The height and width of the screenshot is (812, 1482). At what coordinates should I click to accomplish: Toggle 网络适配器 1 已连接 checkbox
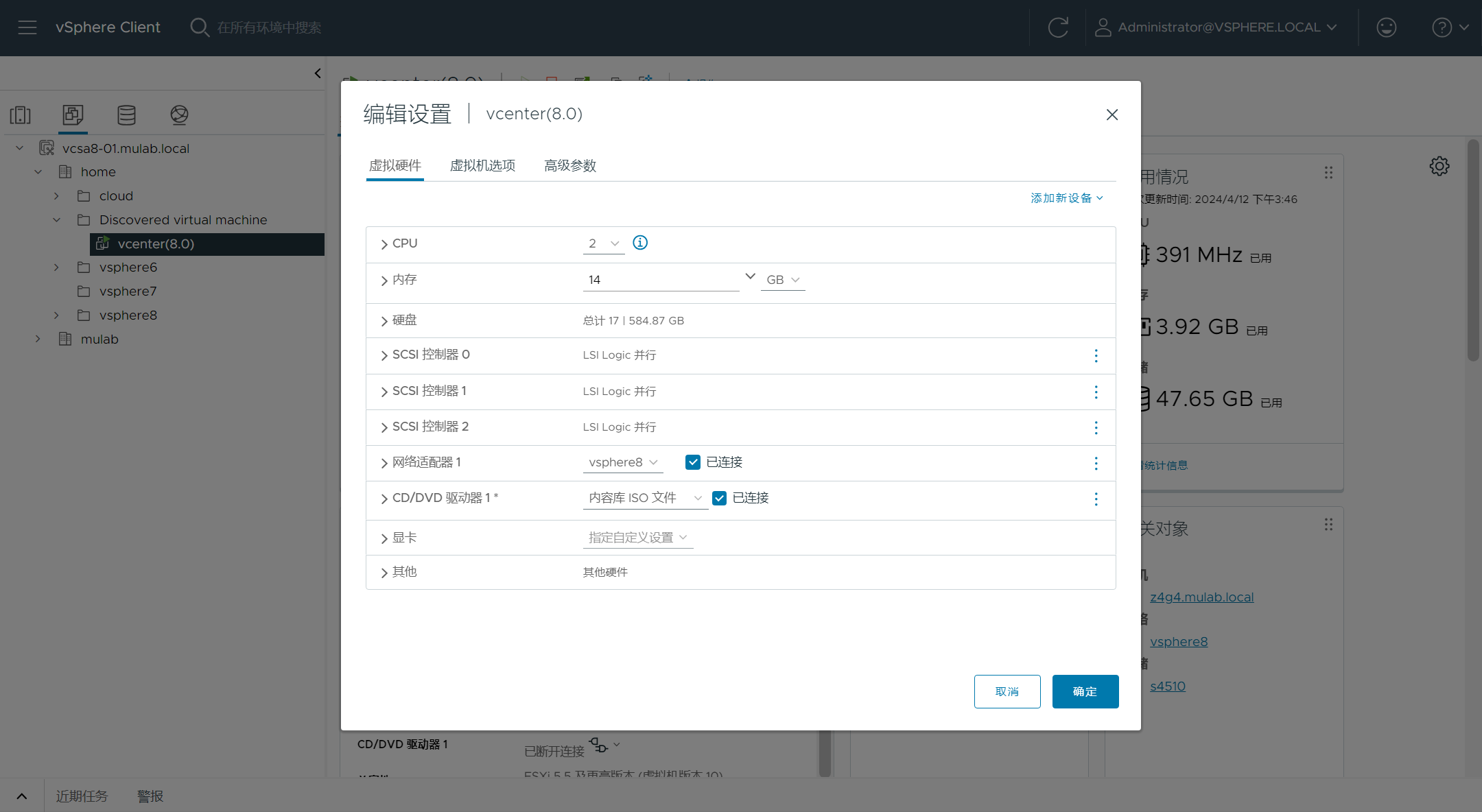[x=693, y=462]
